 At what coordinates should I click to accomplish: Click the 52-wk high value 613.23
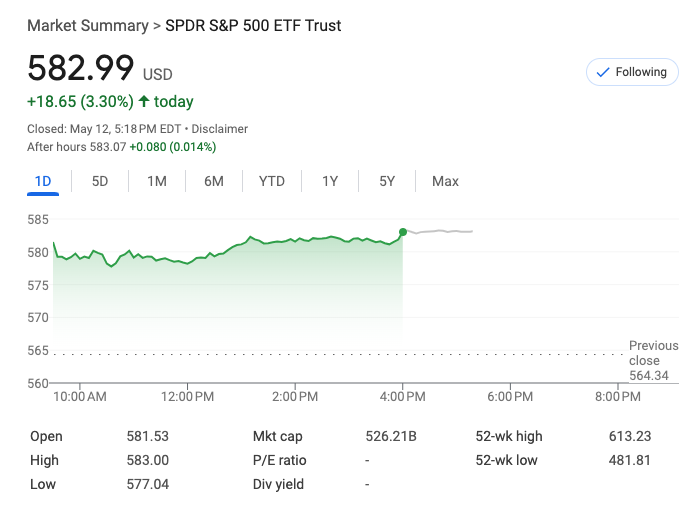629,436
